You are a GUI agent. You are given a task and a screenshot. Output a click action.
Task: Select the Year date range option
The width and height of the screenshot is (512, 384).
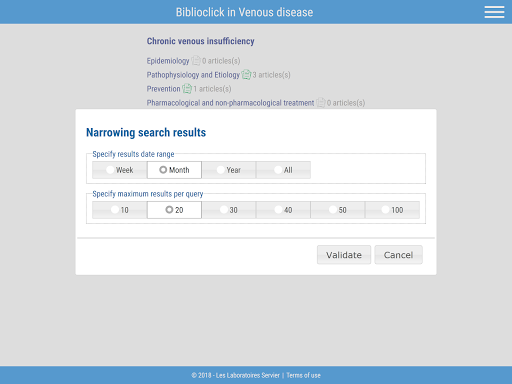pyautogui.click(x=229, y=170)
